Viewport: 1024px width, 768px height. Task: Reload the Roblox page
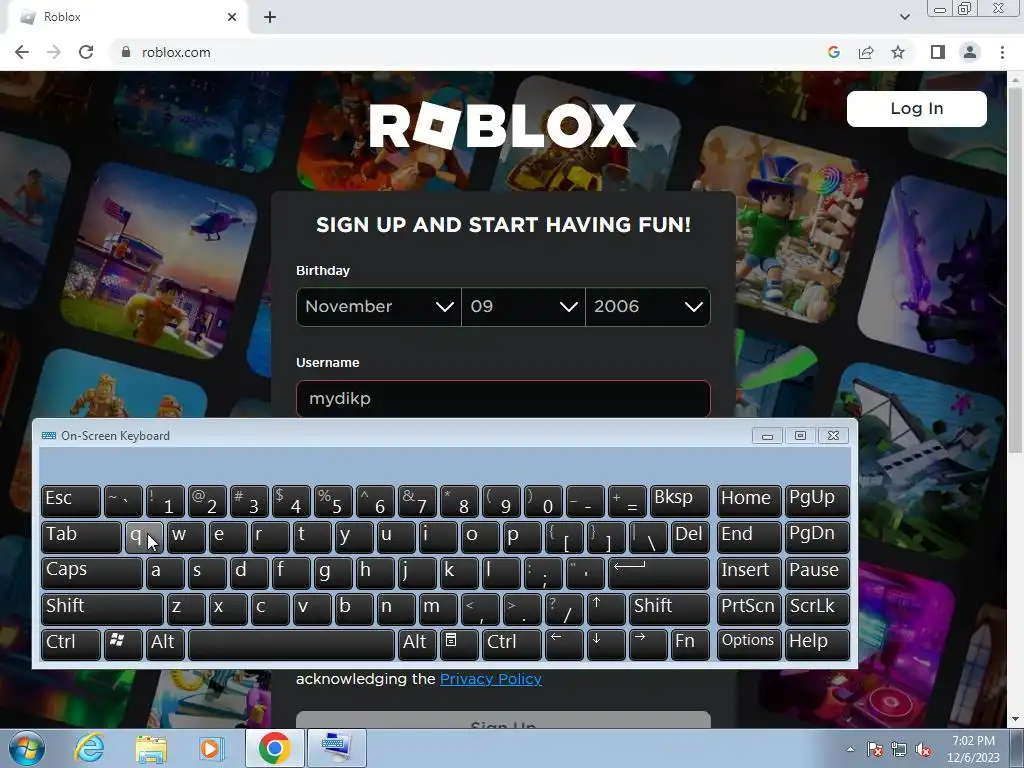pyautogui.click(x=86, y=52)
